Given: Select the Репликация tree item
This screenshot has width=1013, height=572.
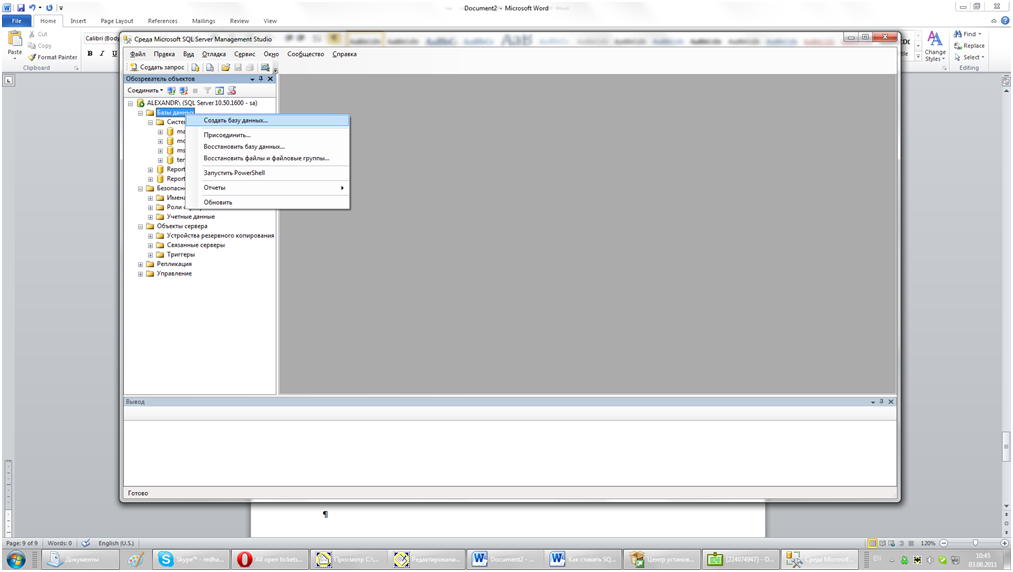Looking at the screenshot, I should (x=174, y=264).
